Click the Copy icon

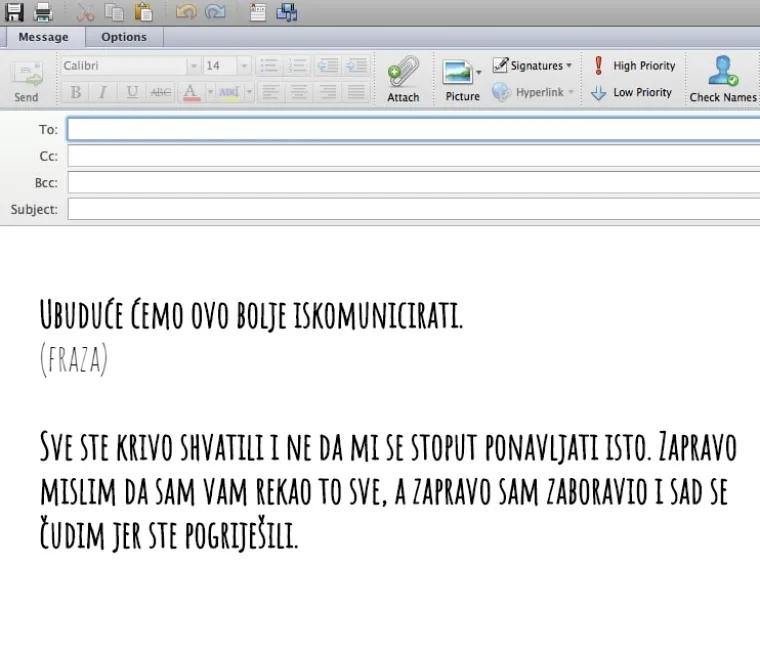point(114,12)
